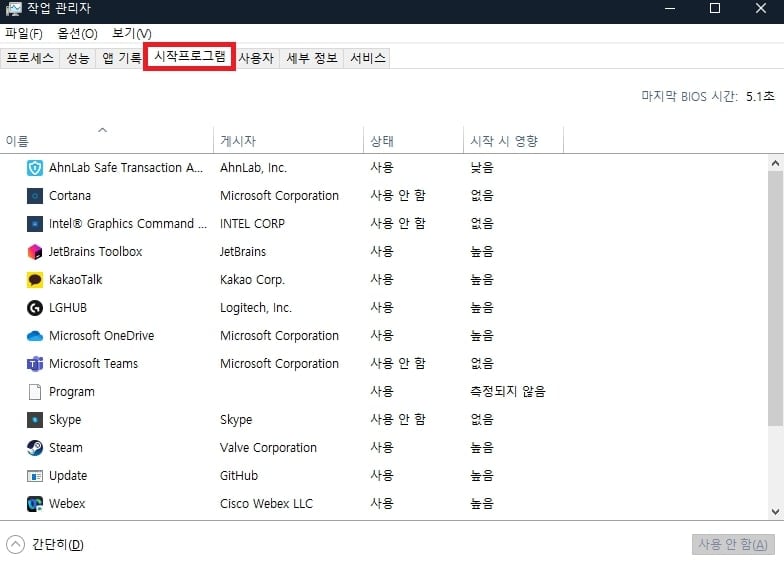Viewport: 784px width, 568px height.
Task: Click Skype's 사용 안 함 status
Action: pos(398,420)
